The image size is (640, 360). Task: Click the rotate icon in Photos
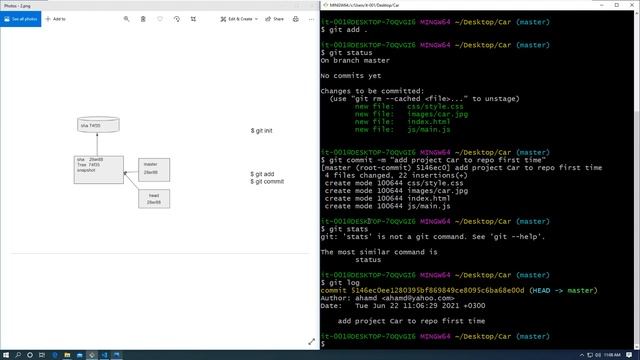coord(177,19)
